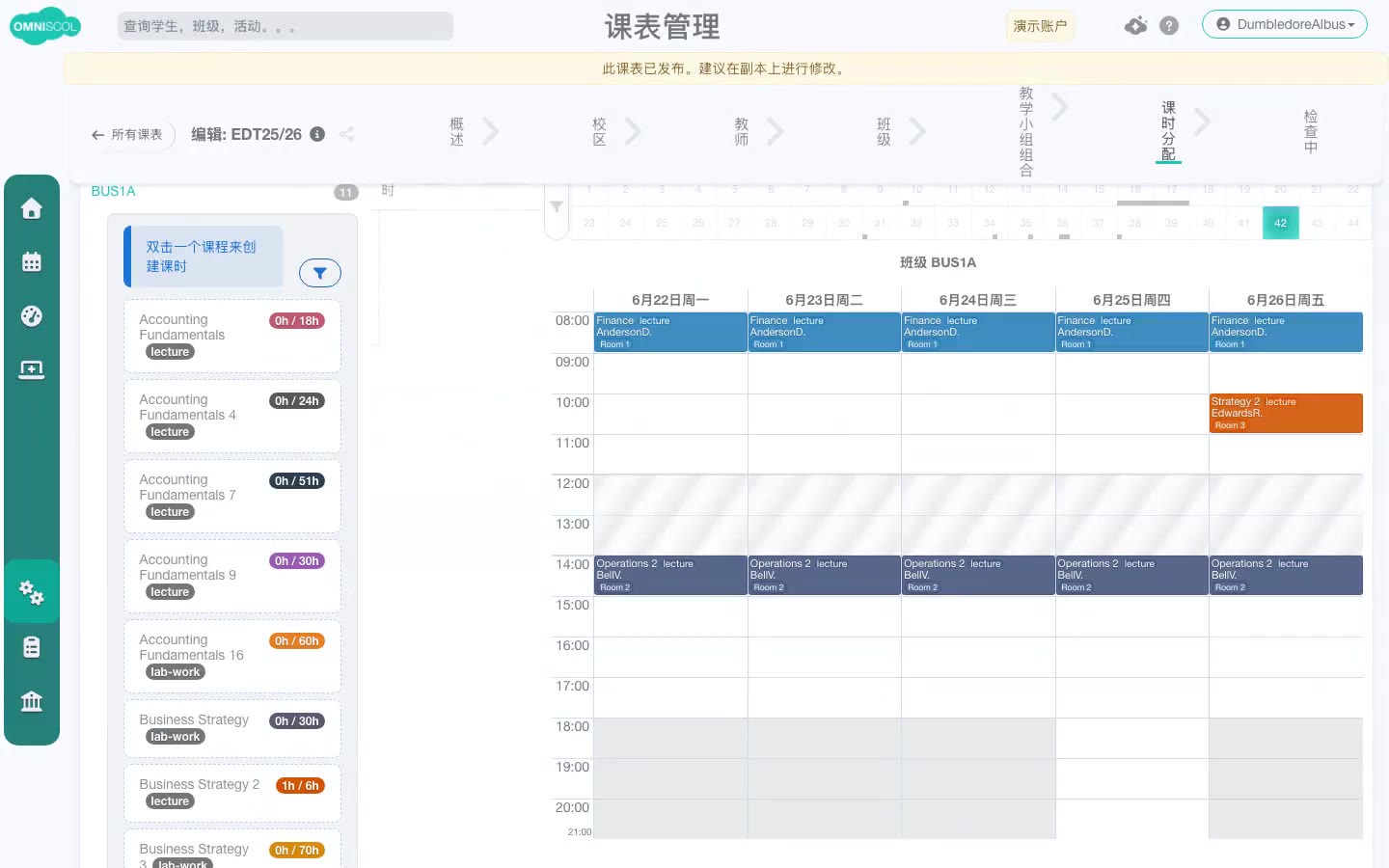Select the Accounting Fundamentals 9 course card
Screen dimensions: 1389x868
[x=232, y=576]
